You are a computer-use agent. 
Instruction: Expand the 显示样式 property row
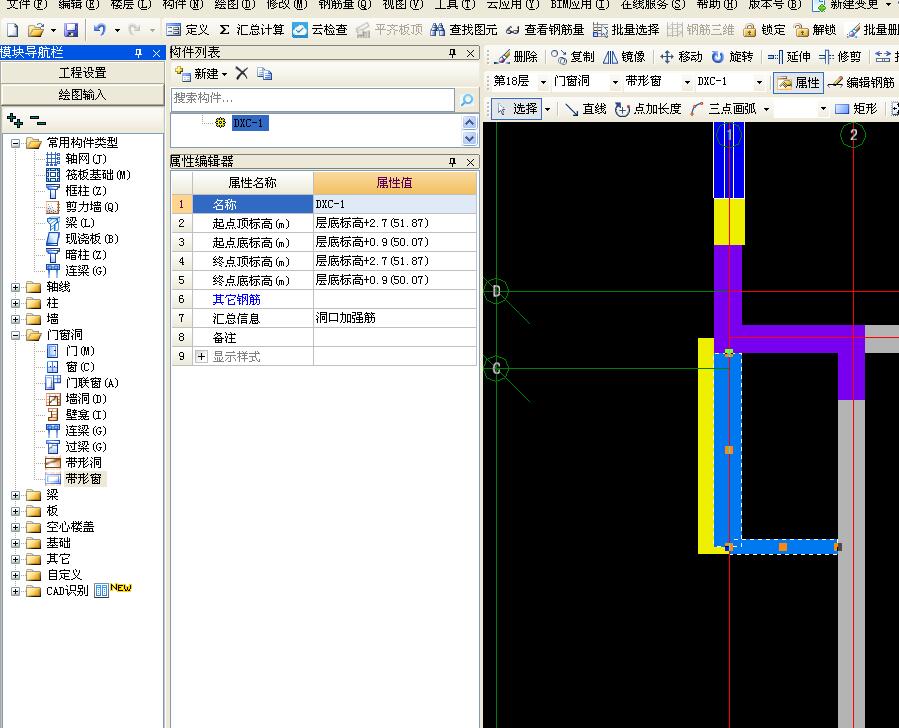201,357
